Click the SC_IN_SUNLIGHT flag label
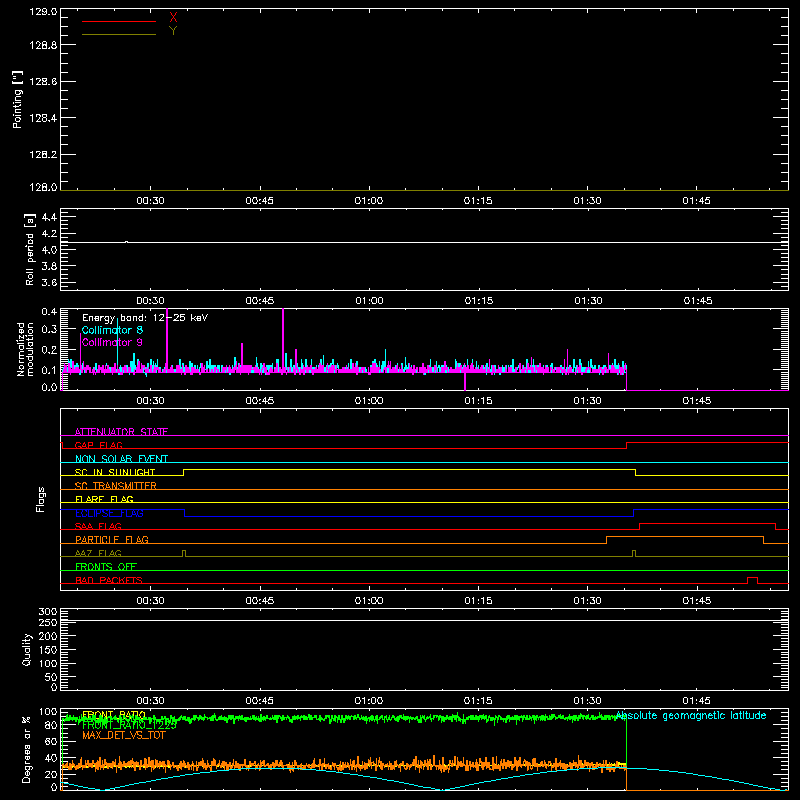The height and width of the screenshot is (800, 800). pyautogui.click(x=115, y=472)
